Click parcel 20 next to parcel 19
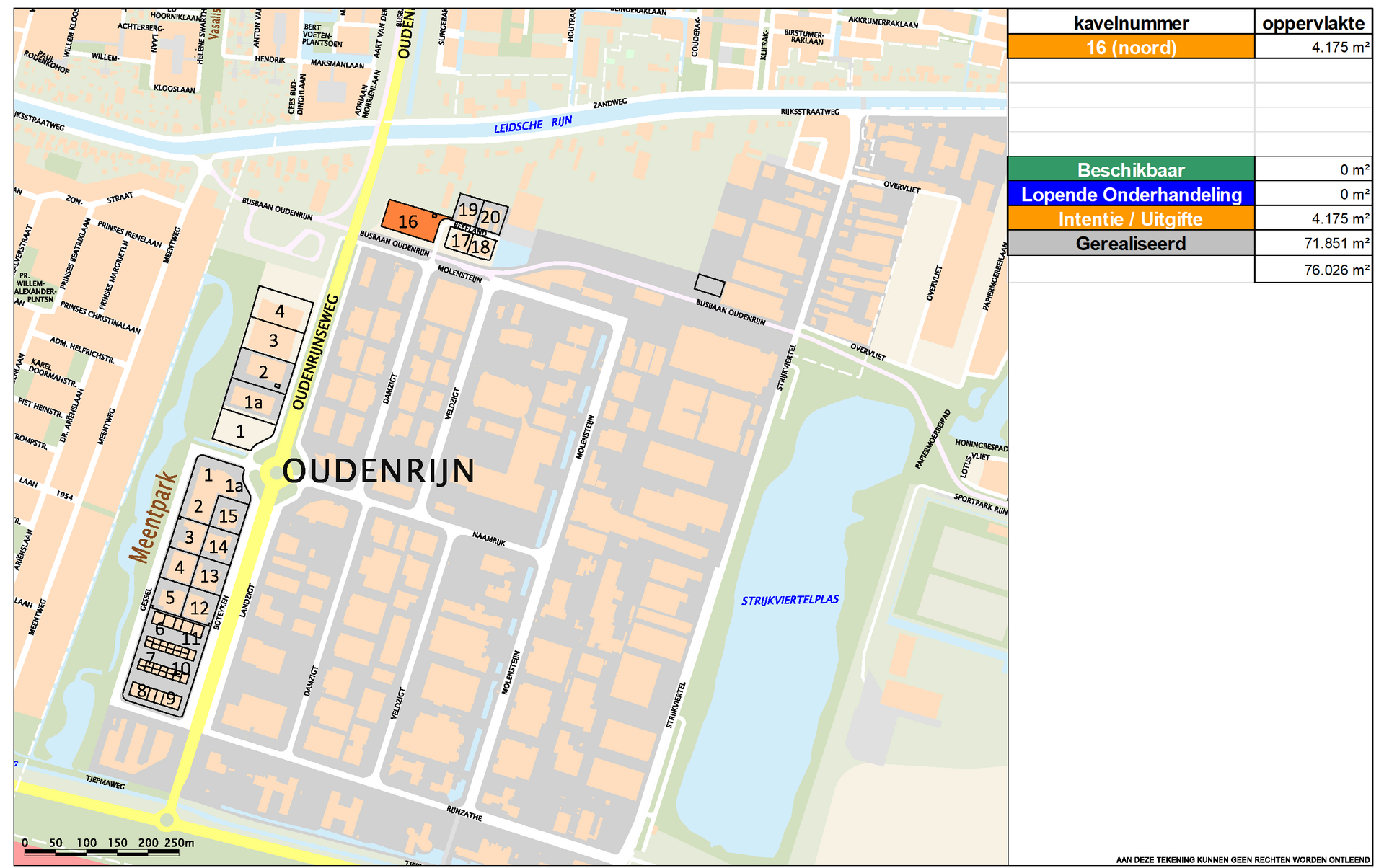The height and width of the screenshot is (868, 1384). pyautogui.click(x=491, y=217)
